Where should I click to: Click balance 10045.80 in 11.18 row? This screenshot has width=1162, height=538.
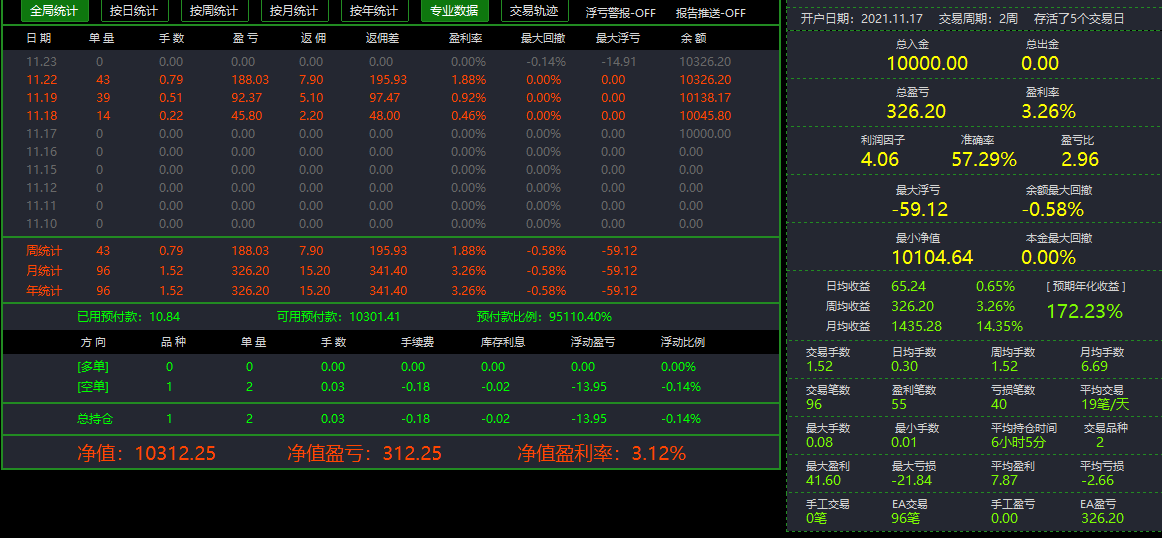tap(706, 116)
